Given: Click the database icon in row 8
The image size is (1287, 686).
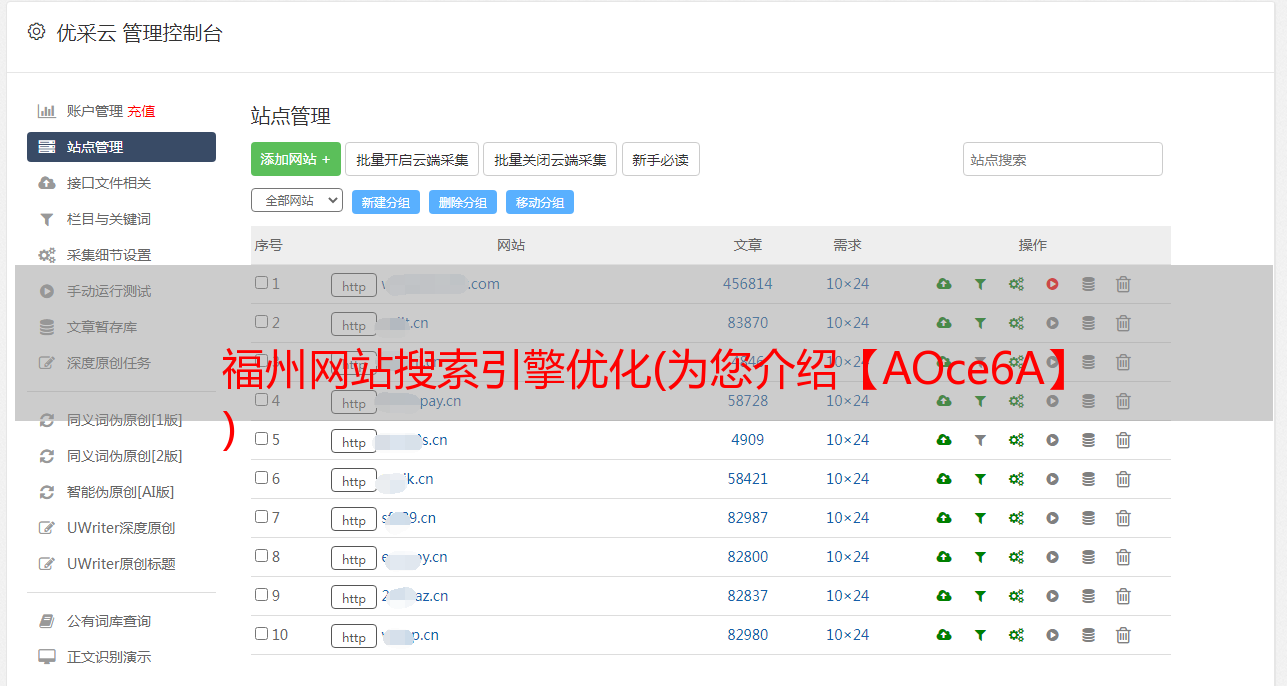Looking at the screenshot, I should pyautogui.click(x=1088, y=557).
